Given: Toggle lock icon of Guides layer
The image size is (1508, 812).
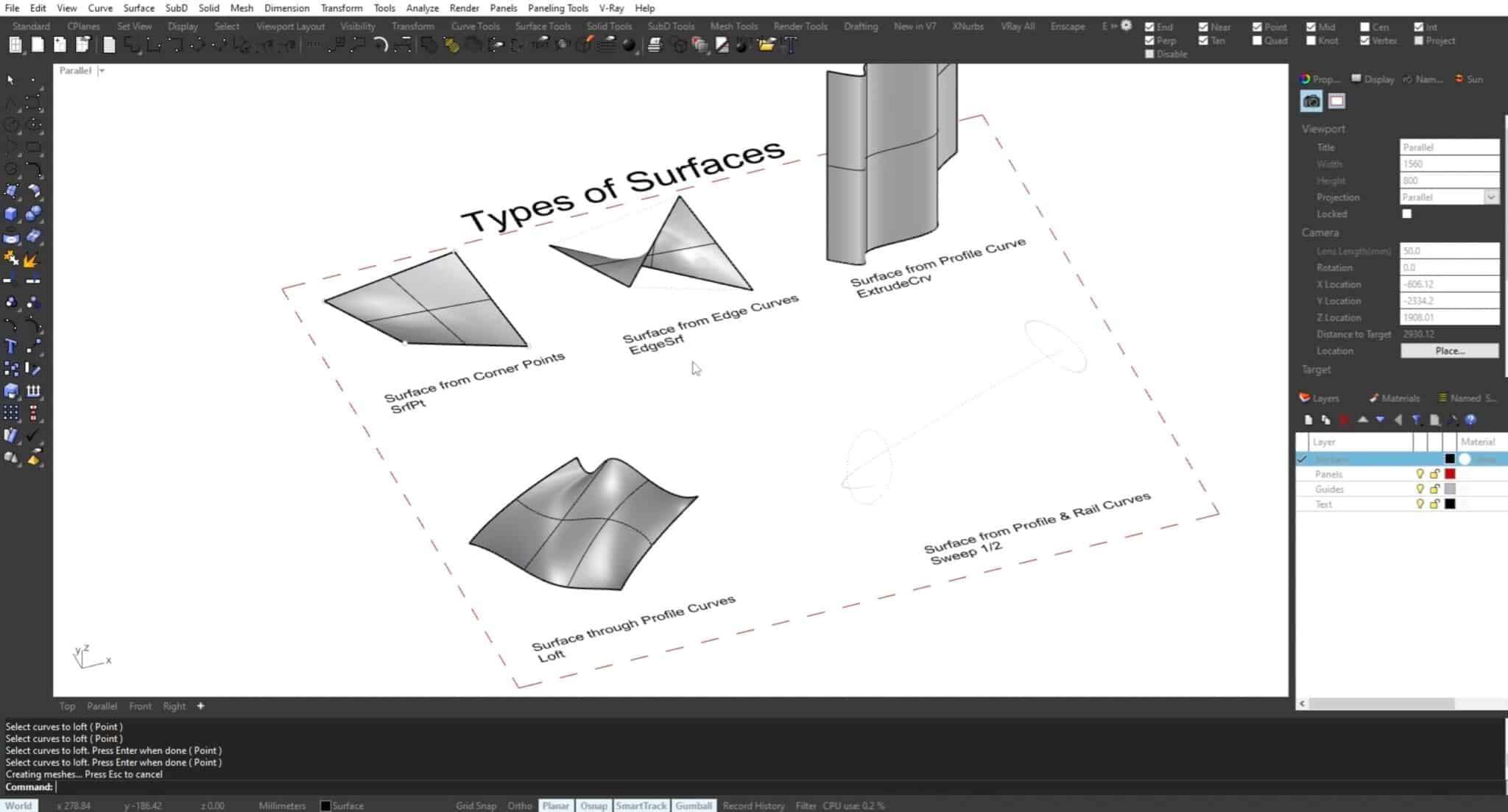Looking at the screenshot, I should click(1434, 489).
